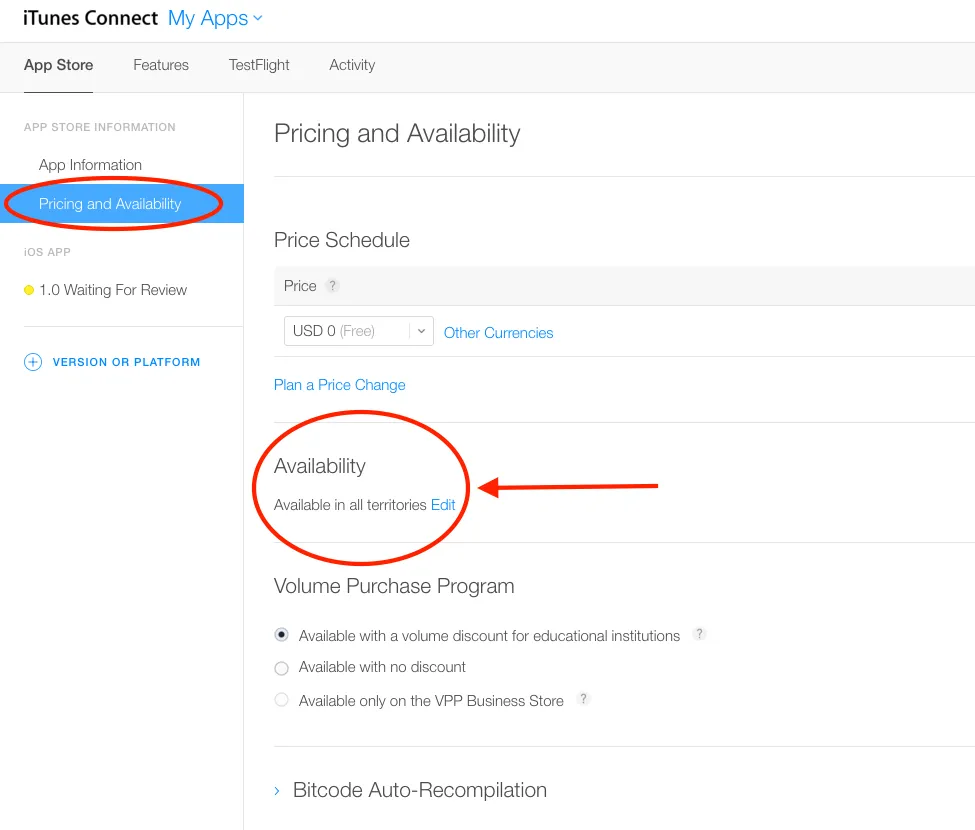Screen dimensions: 975x830
Task: Click help icon beside VPP Business Store
Action: 584,699
